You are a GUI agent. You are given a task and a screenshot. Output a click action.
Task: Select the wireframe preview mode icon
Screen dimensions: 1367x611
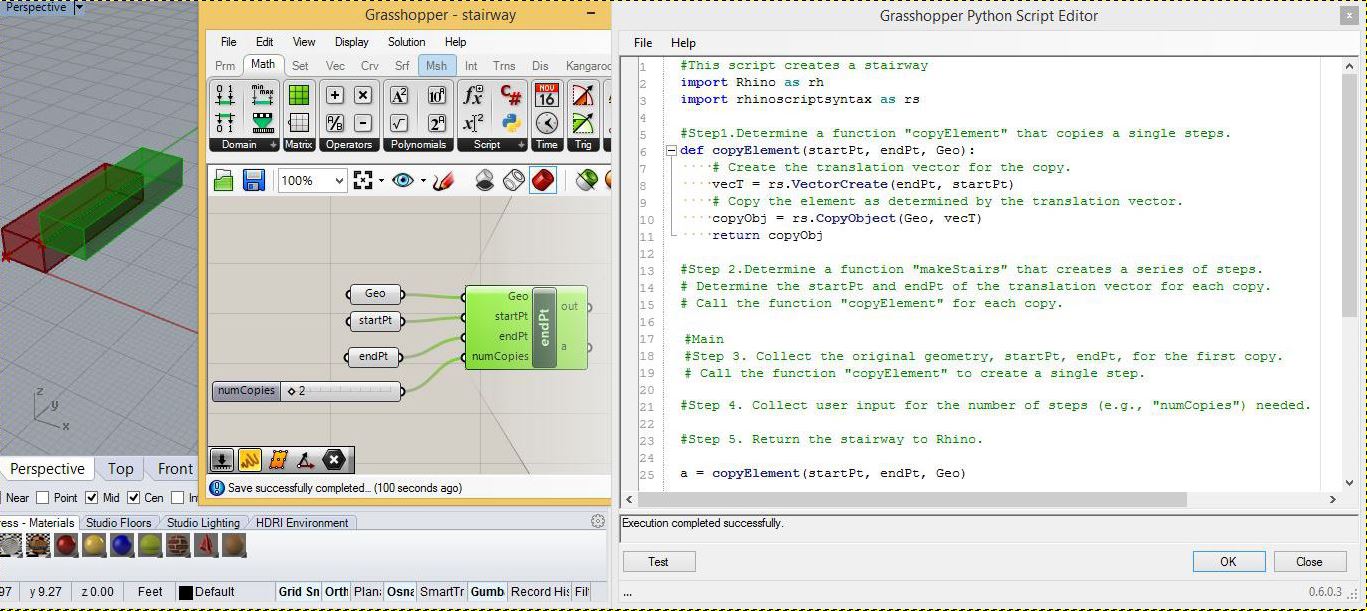click(513, 181)
